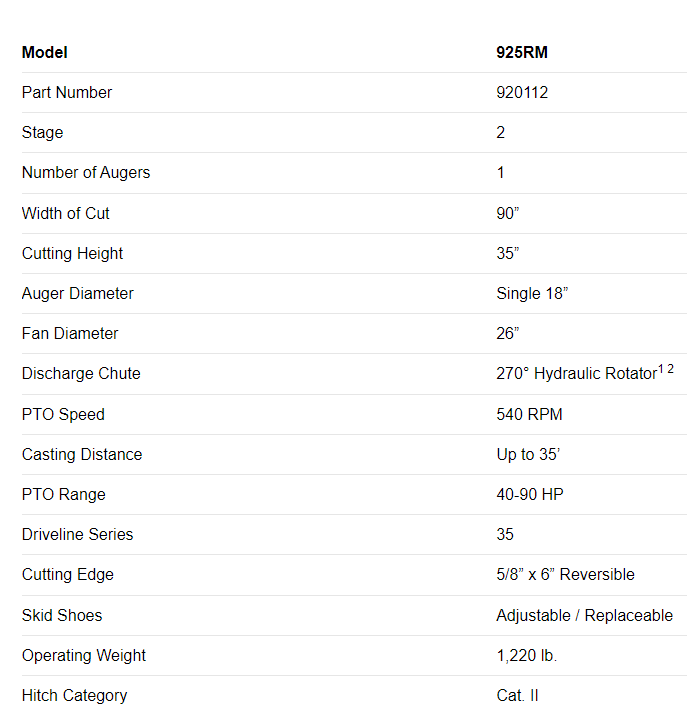Click the "Driveline Series" row label
Screen dimensions: 687x711
tap(77, 535)
